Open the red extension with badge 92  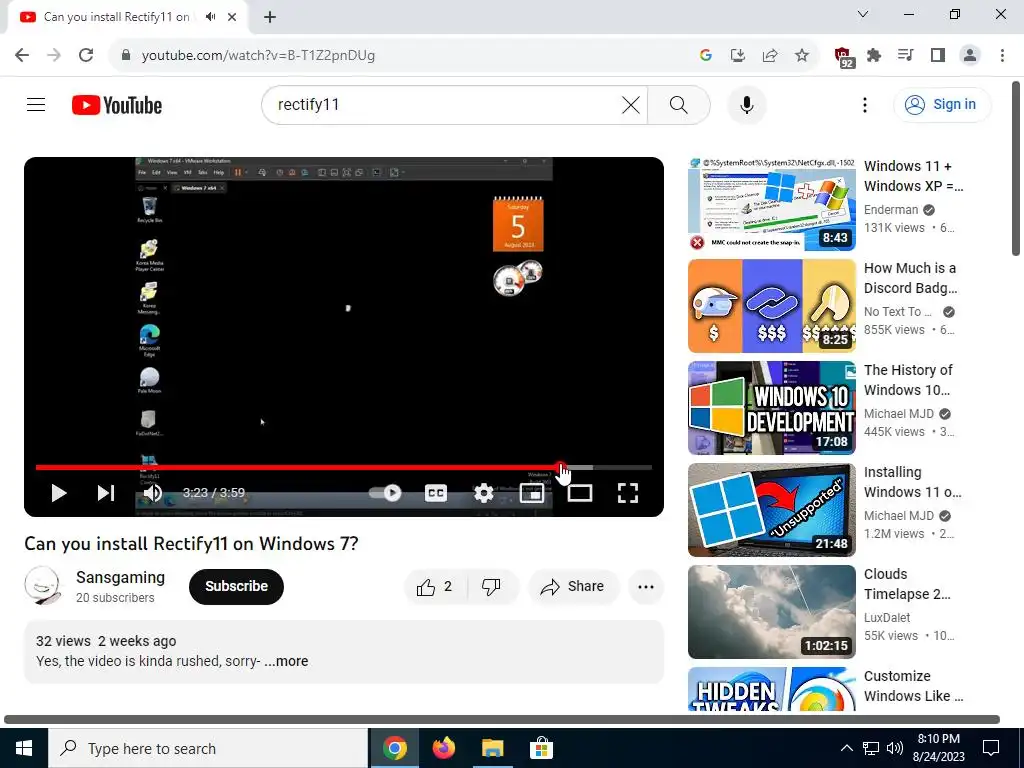pyautogui.click(x=844, y=57)
